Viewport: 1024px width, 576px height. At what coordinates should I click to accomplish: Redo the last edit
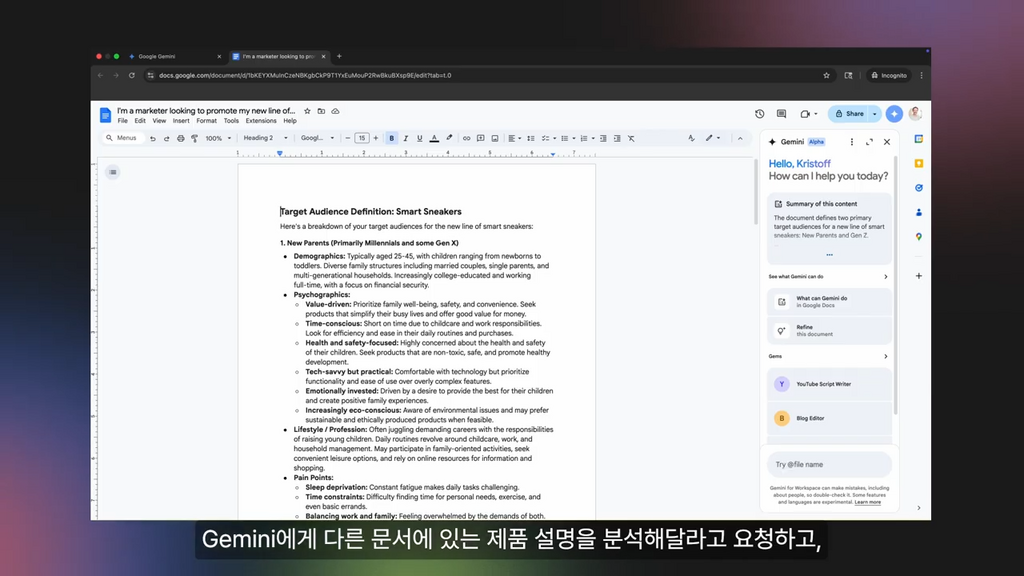pos(167,138)
